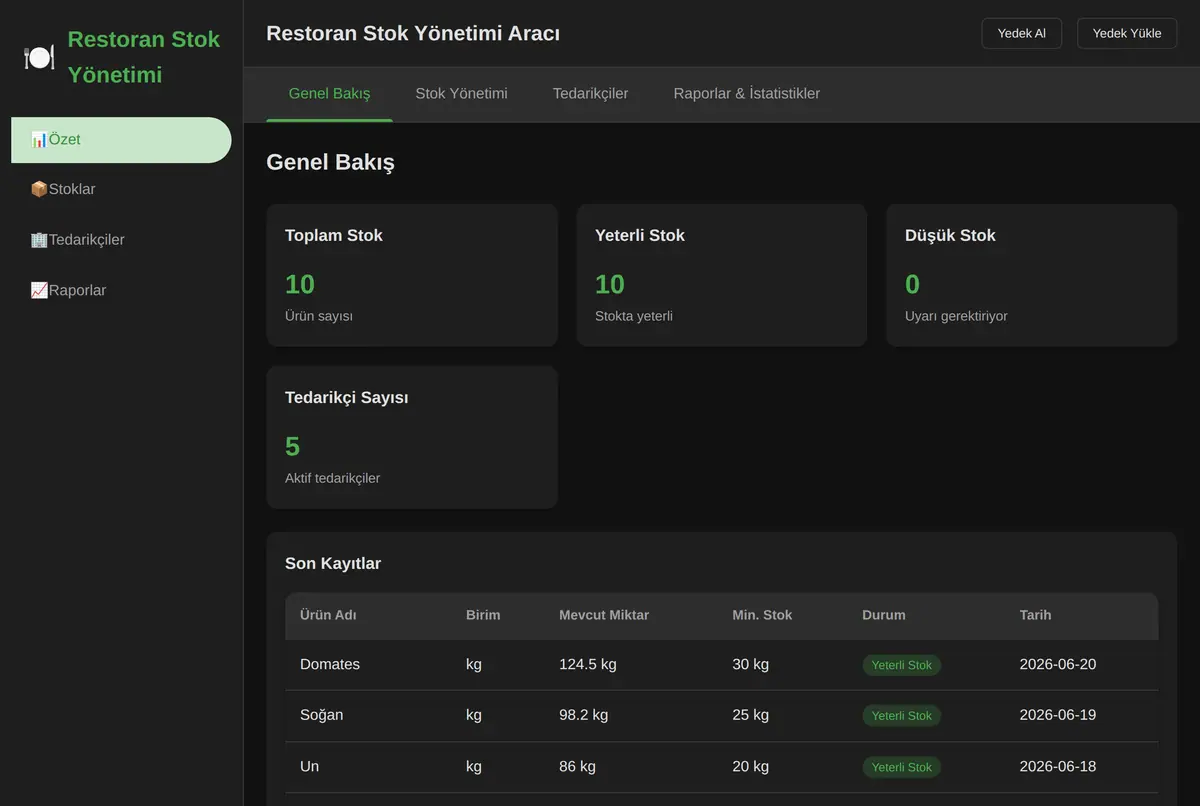Select the Tedarikçiler tab
The height and width of the screenshot is (806, 1200).
point(590,94)
